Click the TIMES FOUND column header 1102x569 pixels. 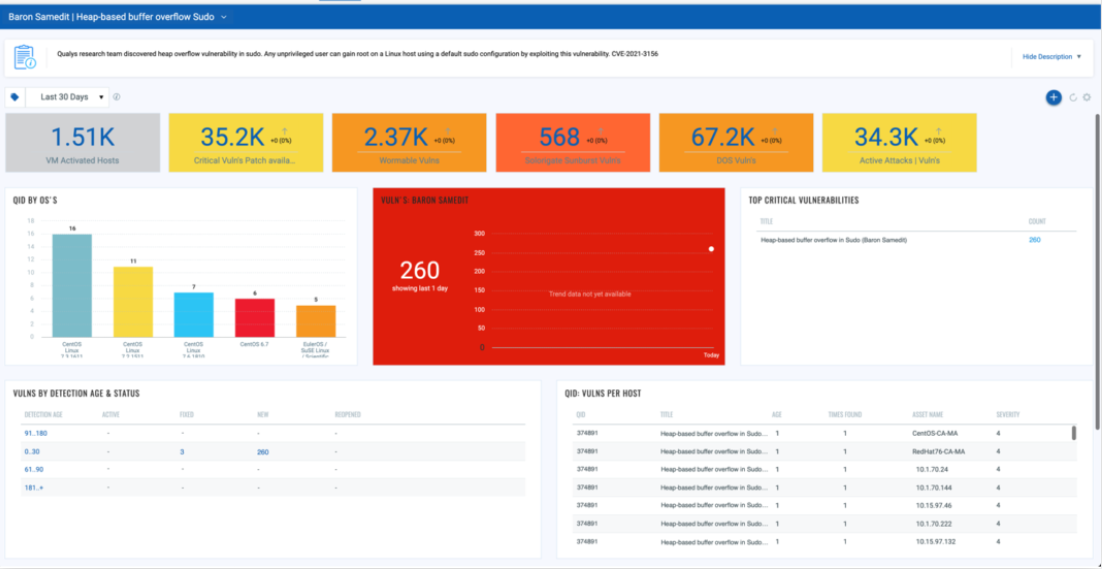pos(845,414)
